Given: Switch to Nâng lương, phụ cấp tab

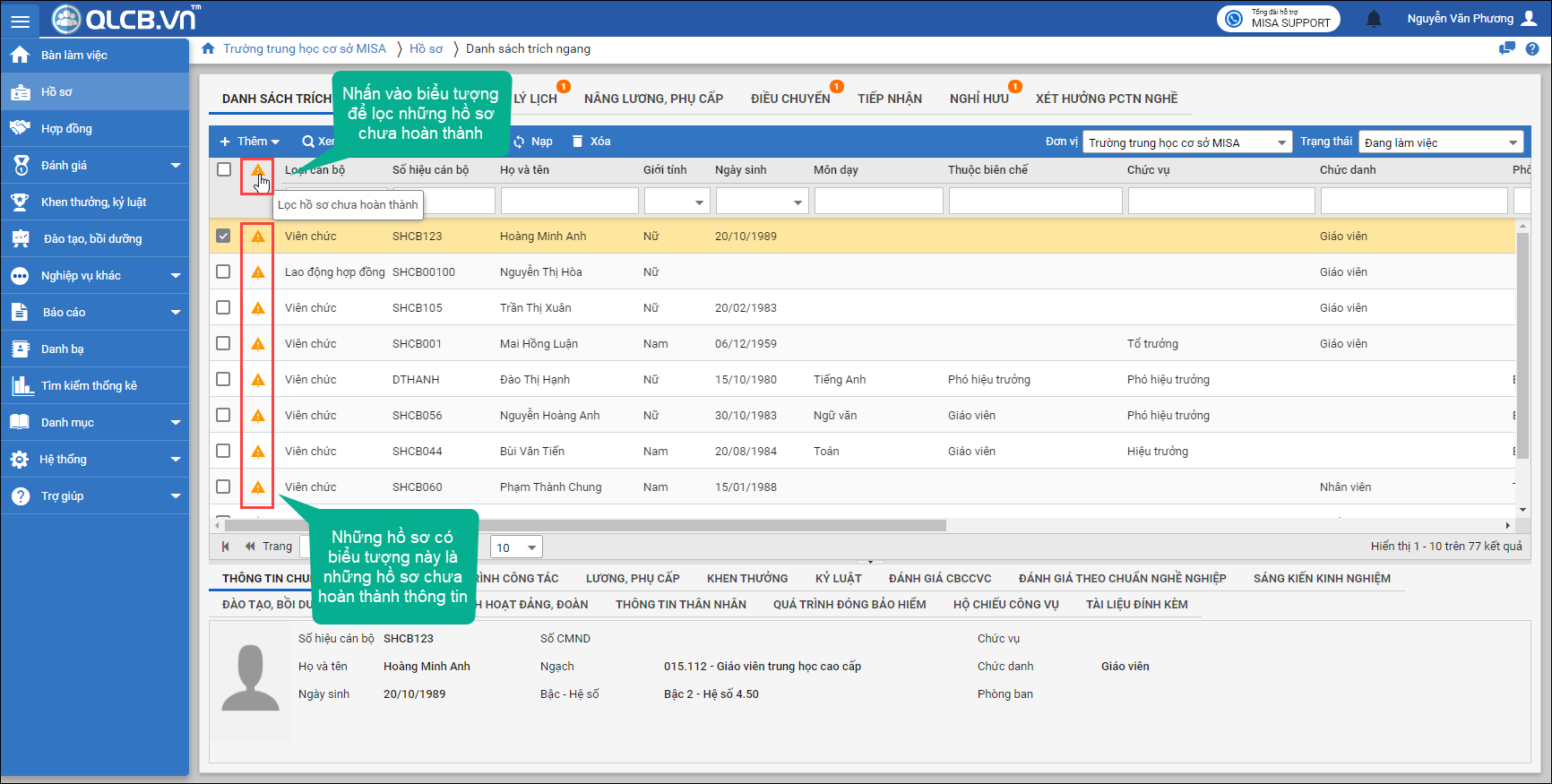Looking at the screenshot, I should click(x=653, y=99).
